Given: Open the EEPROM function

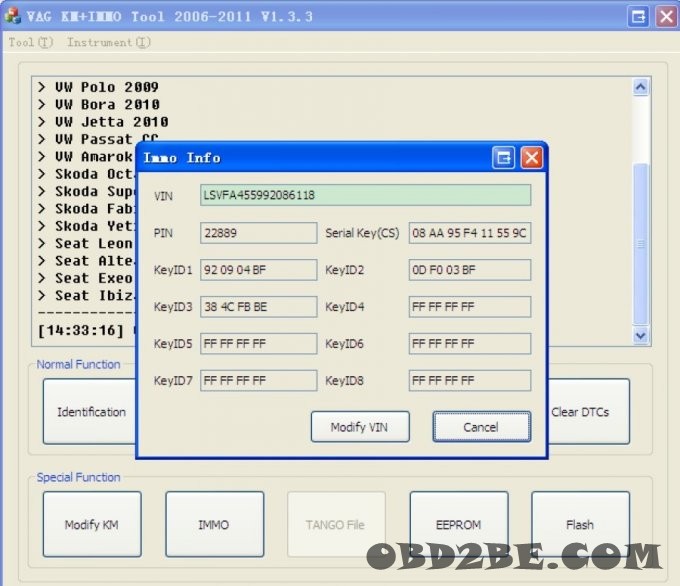Looking at the screenshot, I should tap(459, 524).
